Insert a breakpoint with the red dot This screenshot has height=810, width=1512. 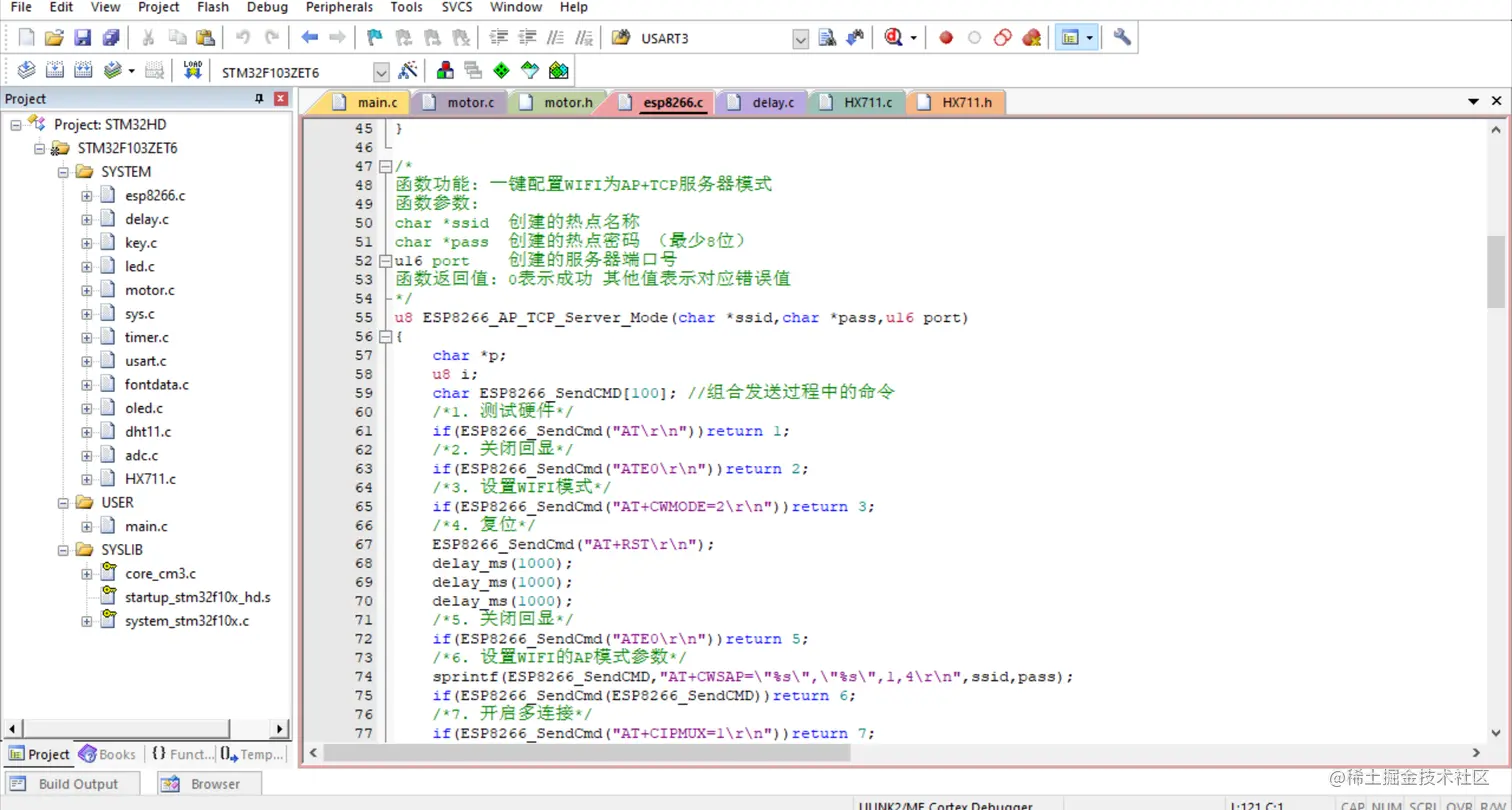coord(946,38)
